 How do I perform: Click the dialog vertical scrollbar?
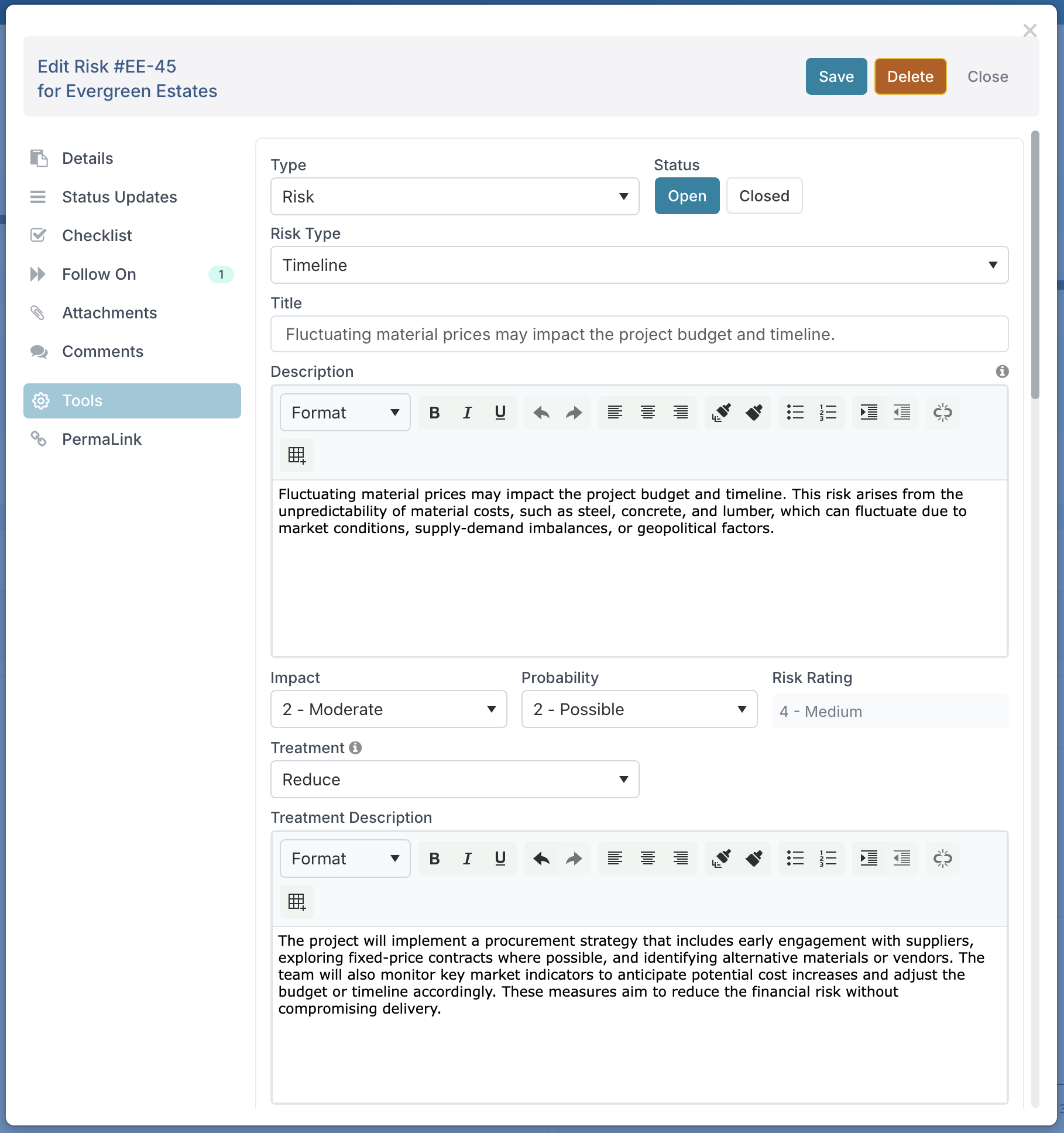coord(1035,265)
